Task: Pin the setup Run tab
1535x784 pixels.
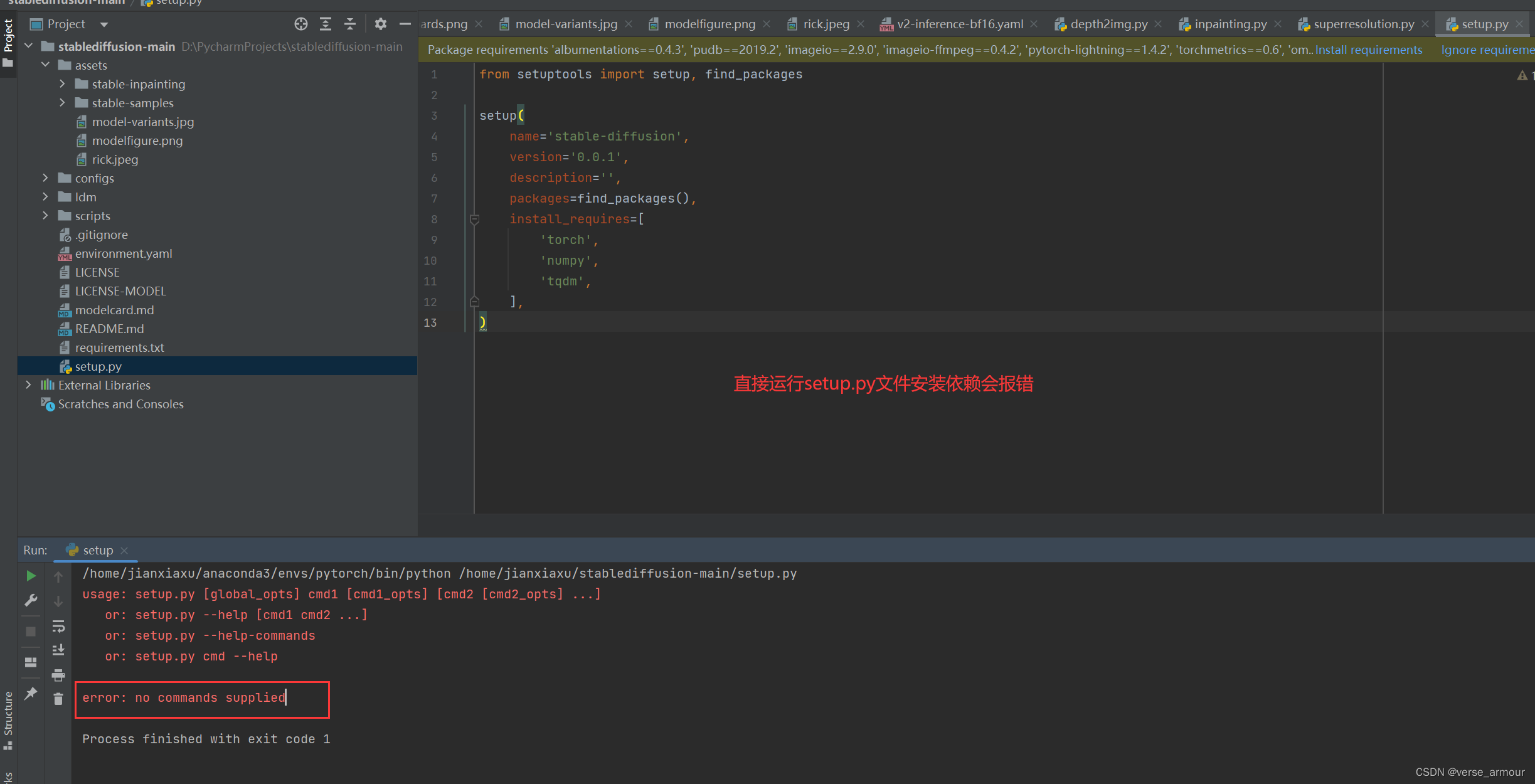Action: 30,693
